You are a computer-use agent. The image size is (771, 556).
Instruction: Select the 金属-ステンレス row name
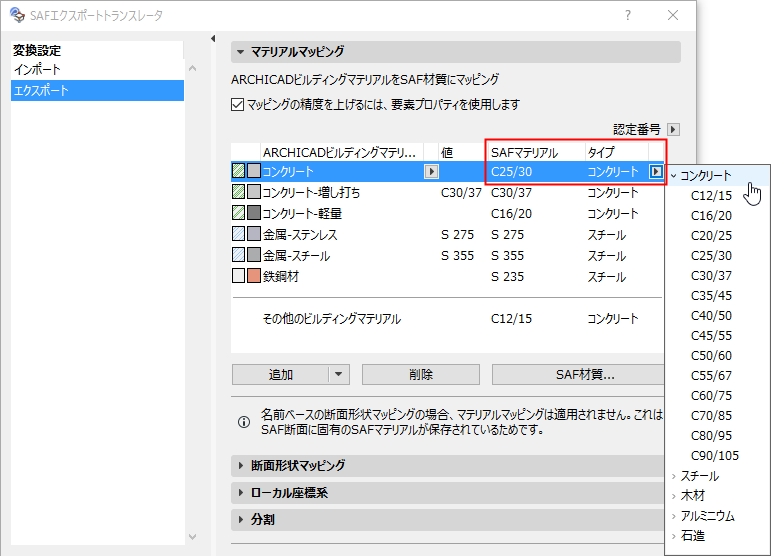[300, 234]
